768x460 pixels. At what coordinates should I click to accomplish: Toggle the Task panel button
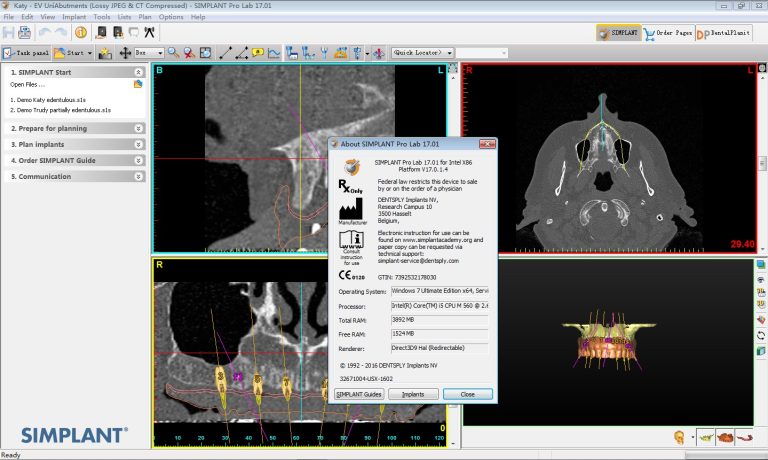point(26,53)
